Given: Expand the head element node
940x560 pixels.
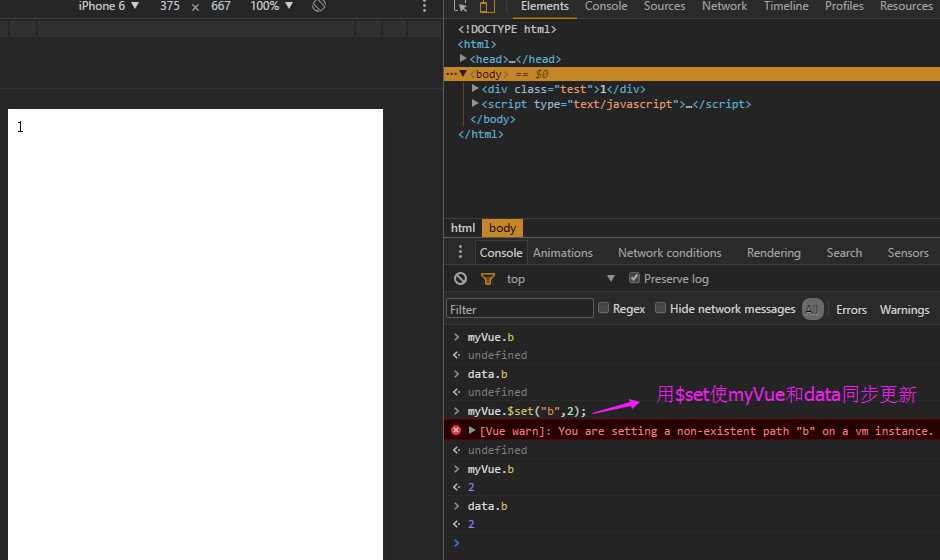Looking at the screenshot, I should pyautogui.click(x=463, y=59).
